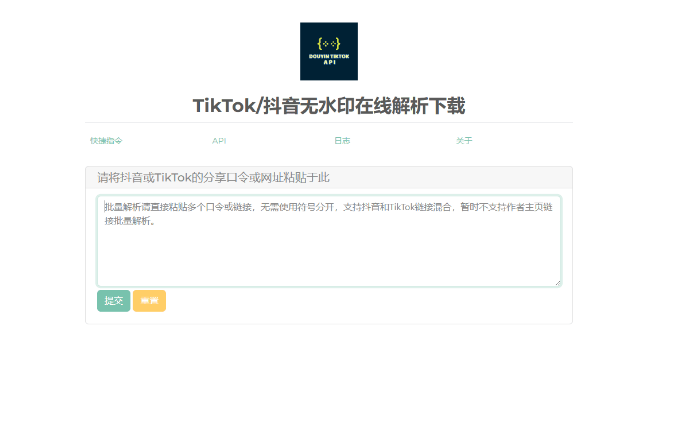This screenshot has width=684, height=426.
Task: Open the 快捷指令 link
Action: click(105, 141)
